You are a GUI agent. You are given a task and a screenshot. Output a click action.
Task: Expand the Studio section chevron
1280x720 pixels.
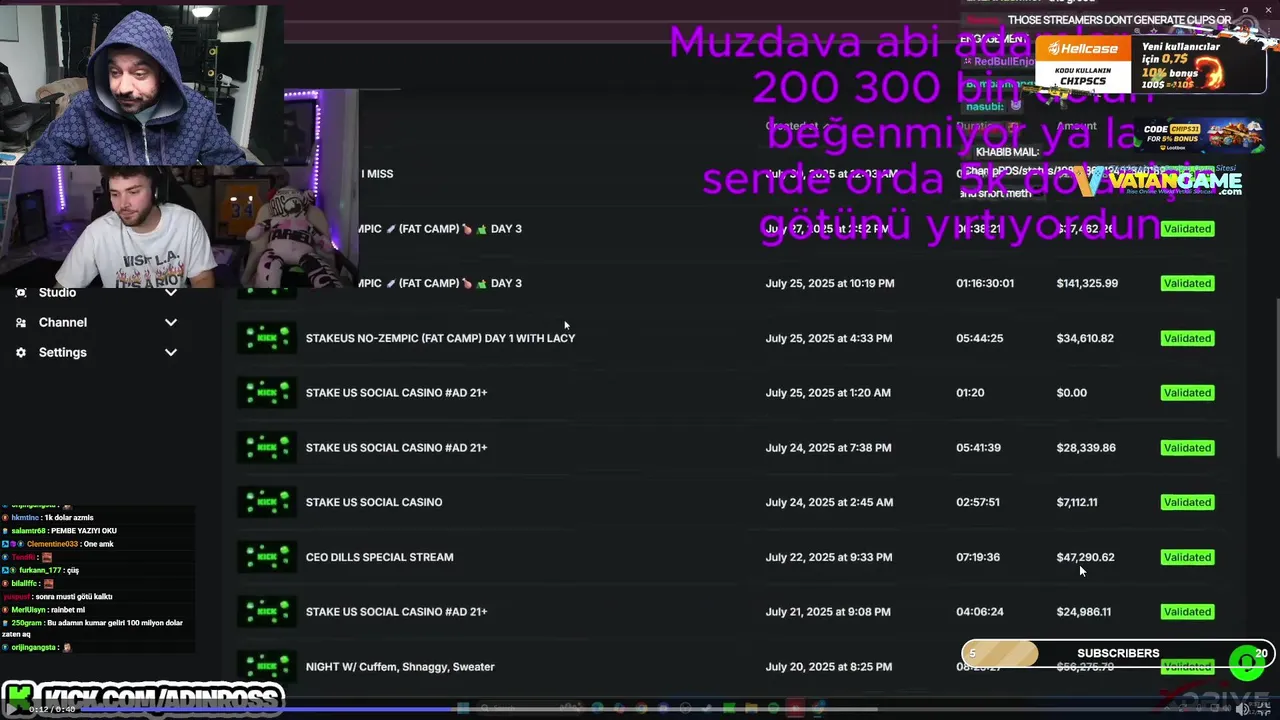point(171,292)
